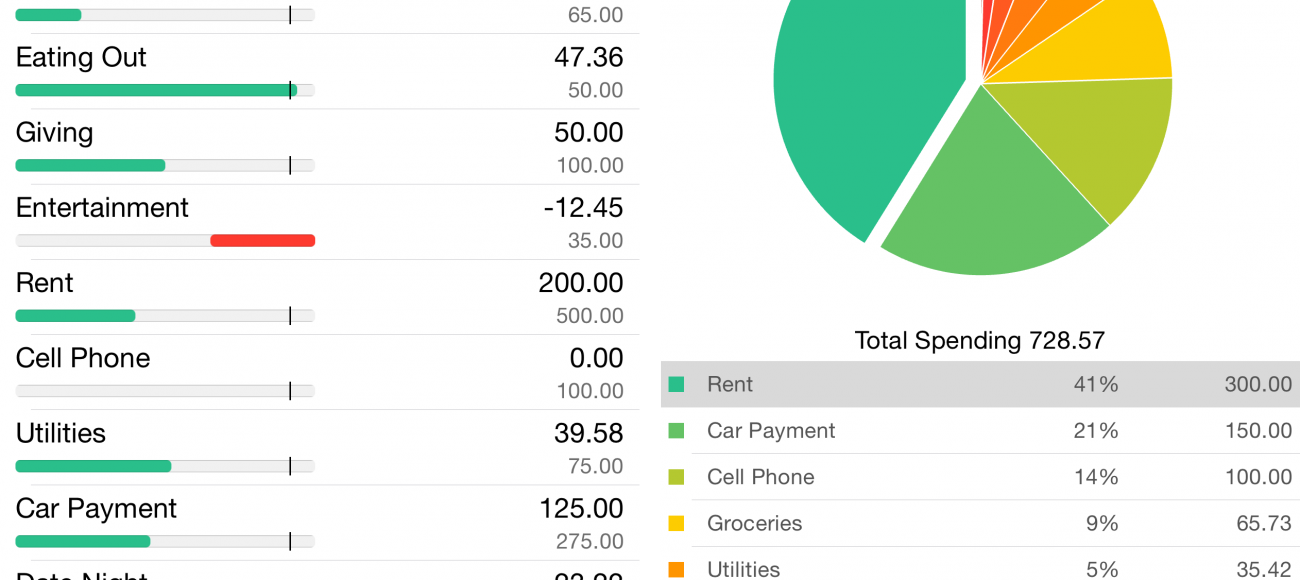Click the Car Payment 150.00 legend amount
This screenshot has height=580, width=1300.
[1258, 431]
